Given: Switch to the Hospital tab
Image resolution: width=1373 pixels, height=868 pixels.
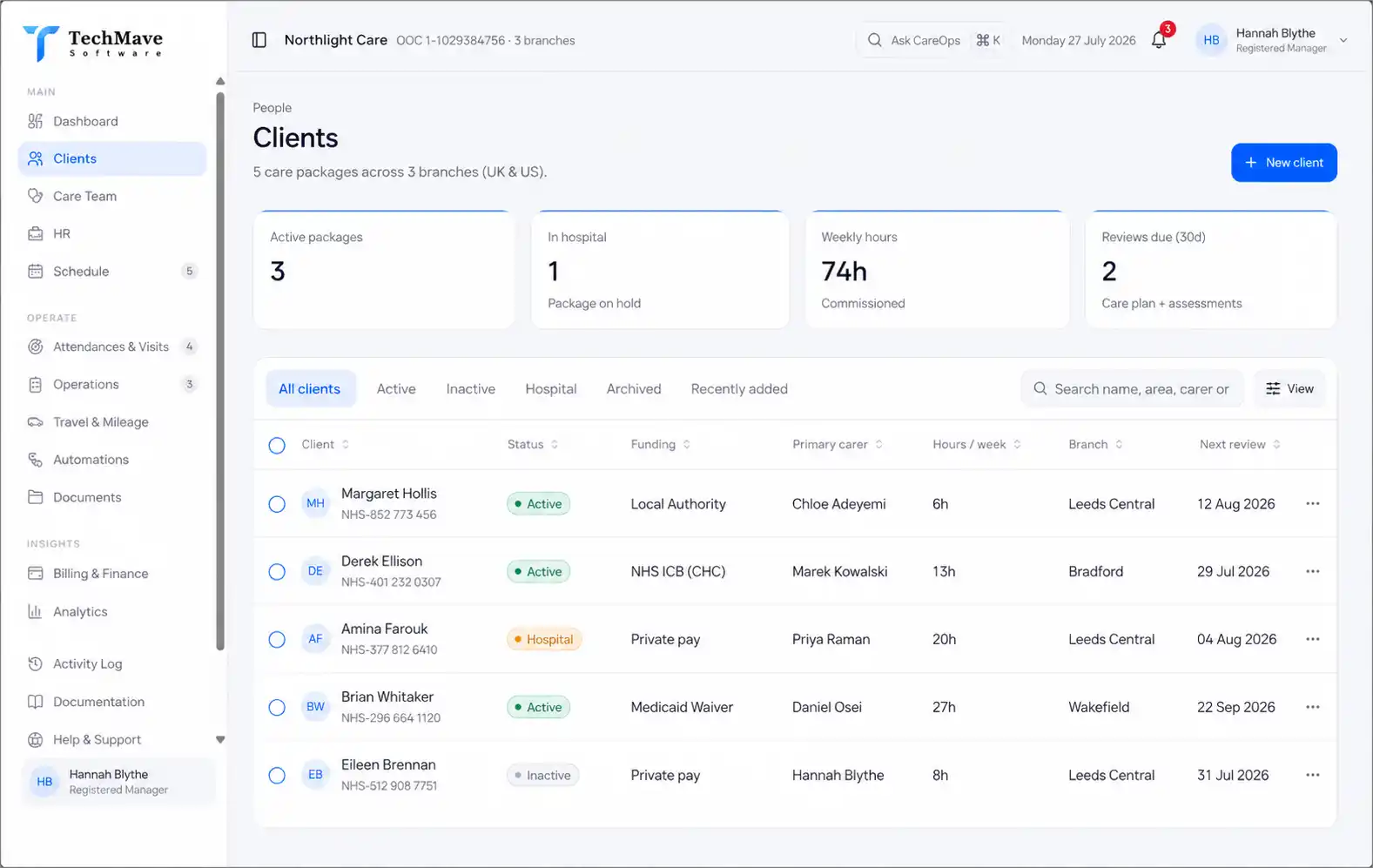Looking at the screenshot, I should (551, 389).
